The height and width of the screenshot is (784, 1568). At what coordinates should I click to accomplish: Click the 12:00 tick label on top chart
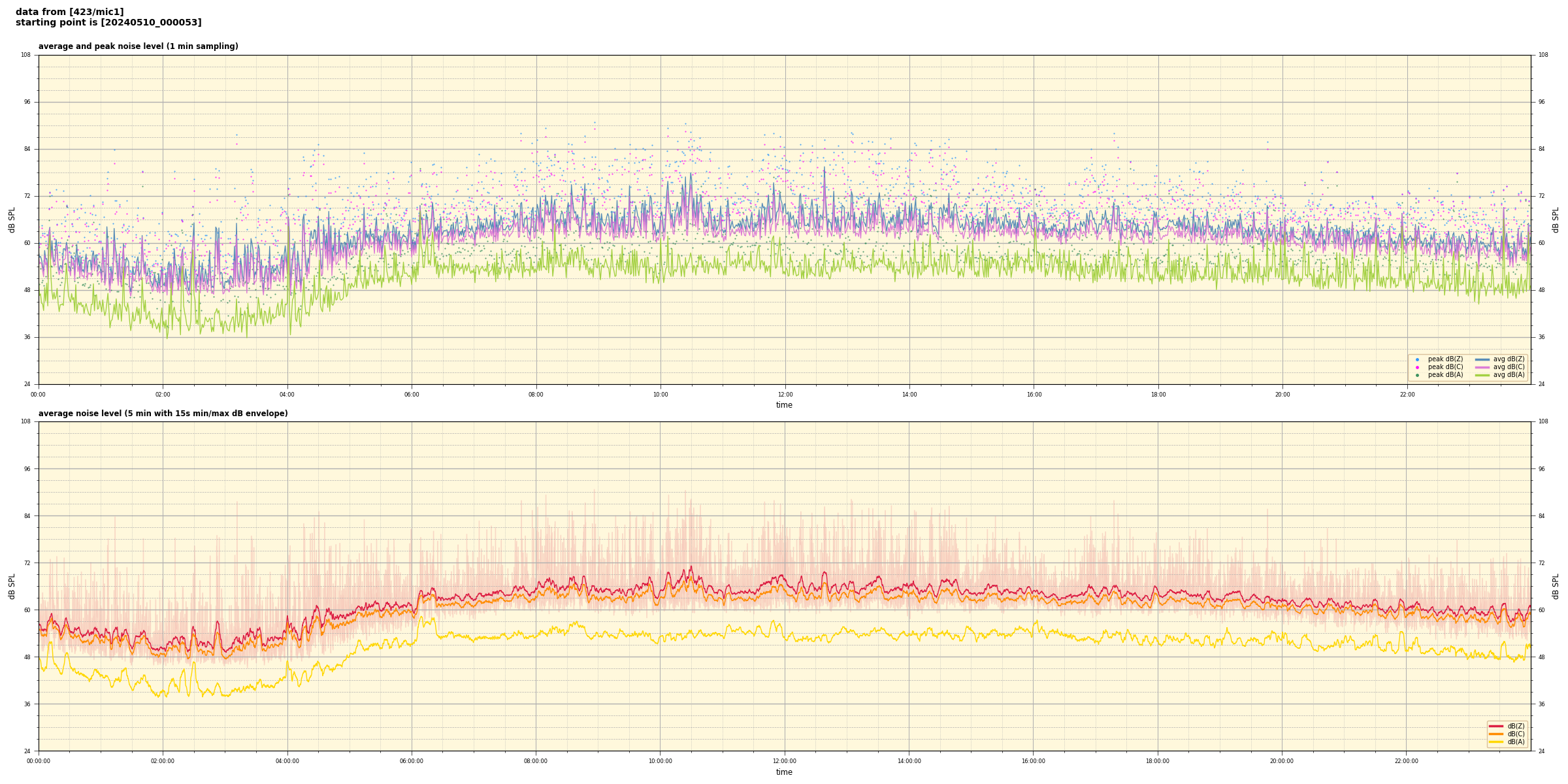[x=785, y=395]
